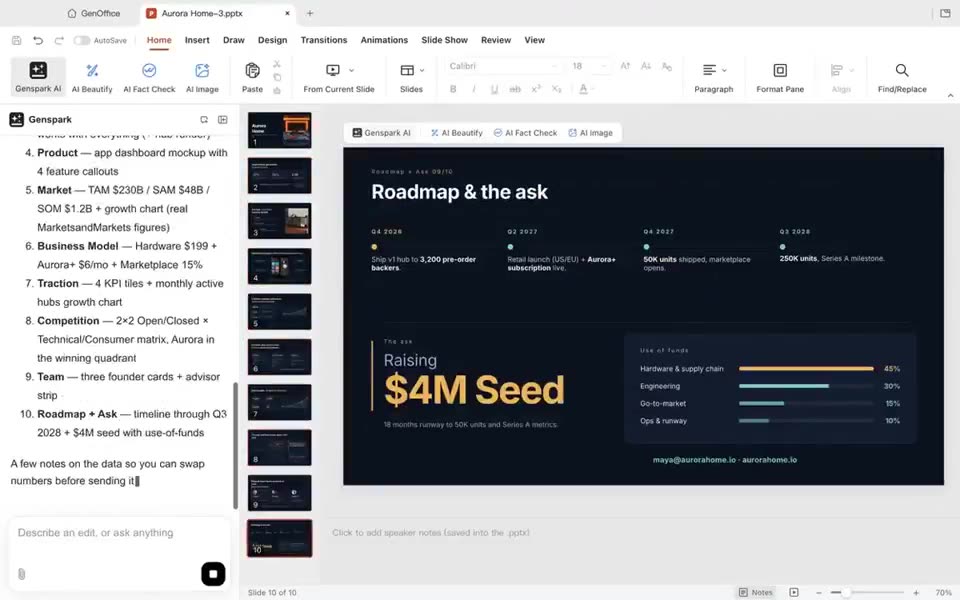Expand the Align dropdown arrow
The image size is (960, 600).
[x=852, y=70]
